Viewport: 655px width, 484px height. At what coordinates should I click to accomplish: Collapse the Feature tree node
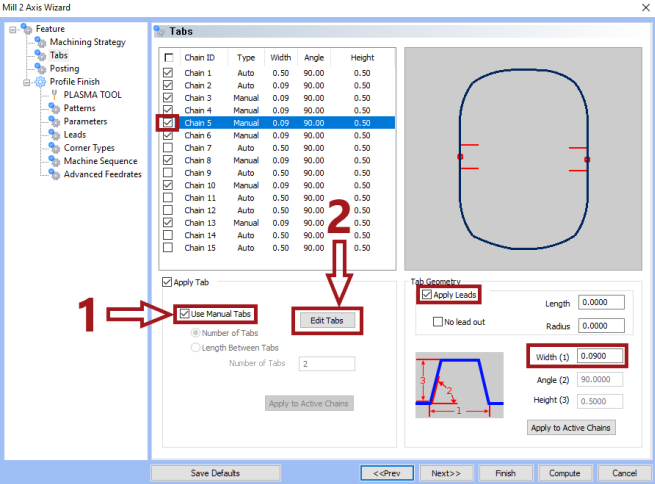[x=13, y=29]
